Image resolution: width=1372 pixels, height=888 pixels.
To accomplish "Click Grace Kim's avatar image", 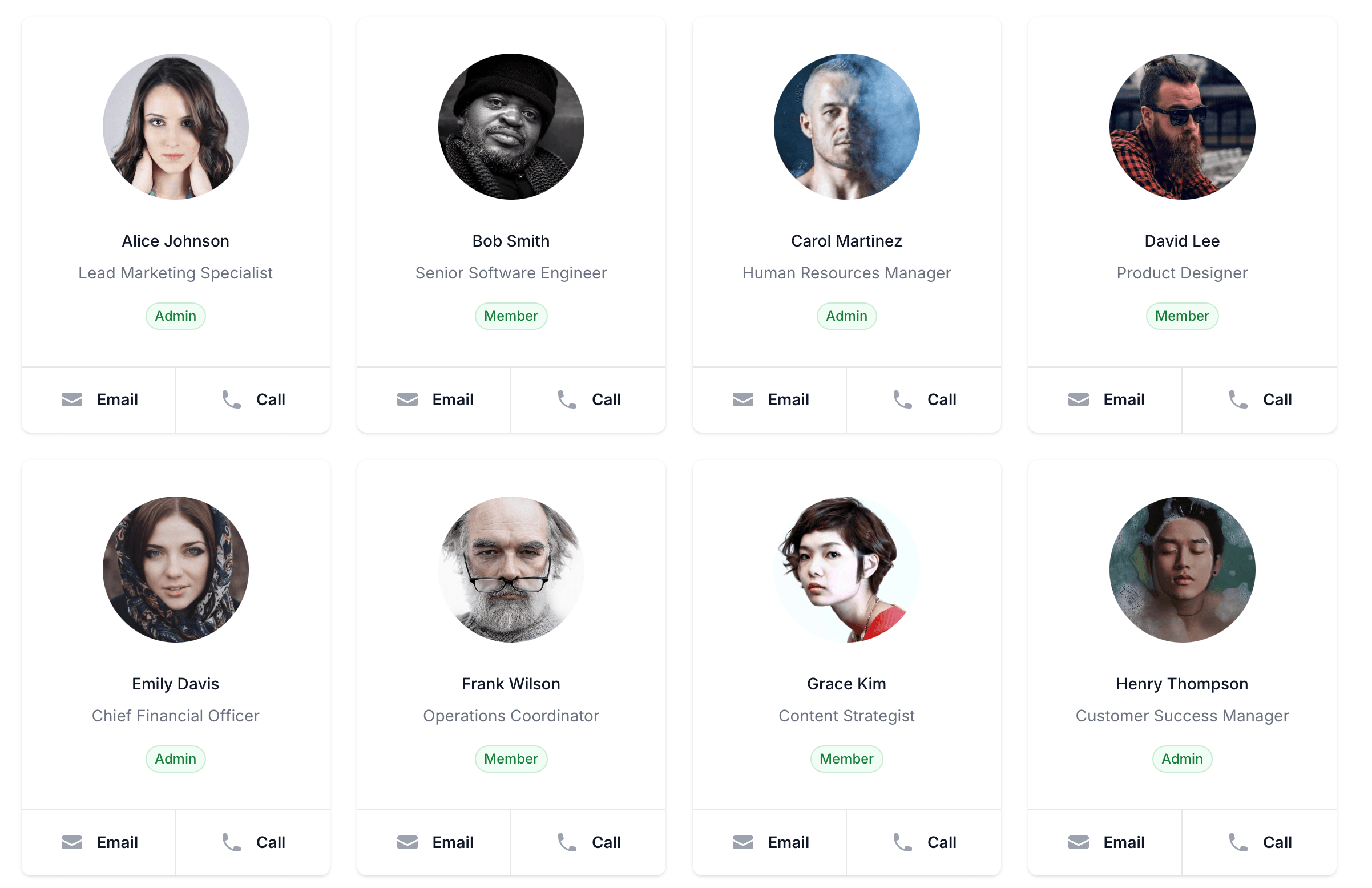I will pos(847,570).
